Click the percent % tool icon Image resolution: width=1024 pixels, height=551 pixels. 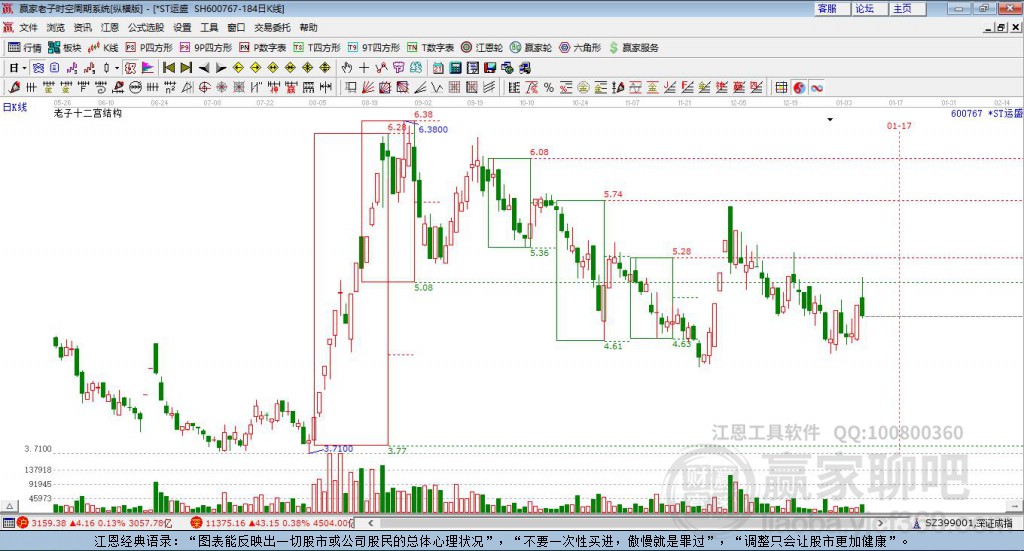tap(549, 87)
